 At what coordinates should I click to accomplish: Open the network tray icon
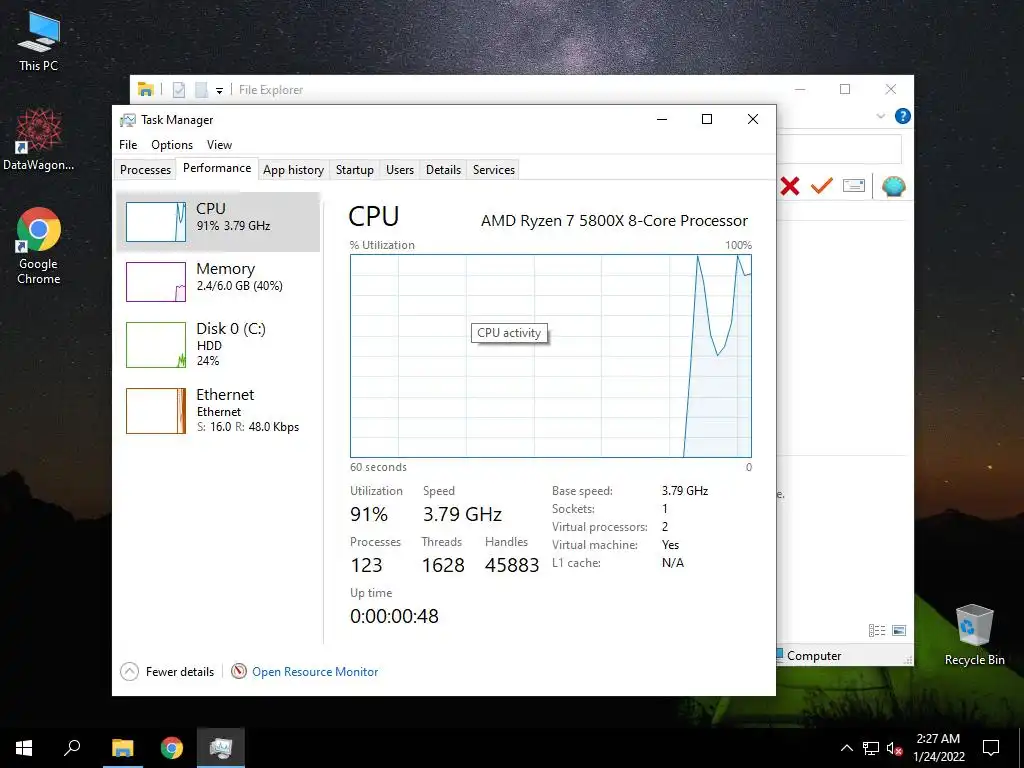(x=871, y=748)
